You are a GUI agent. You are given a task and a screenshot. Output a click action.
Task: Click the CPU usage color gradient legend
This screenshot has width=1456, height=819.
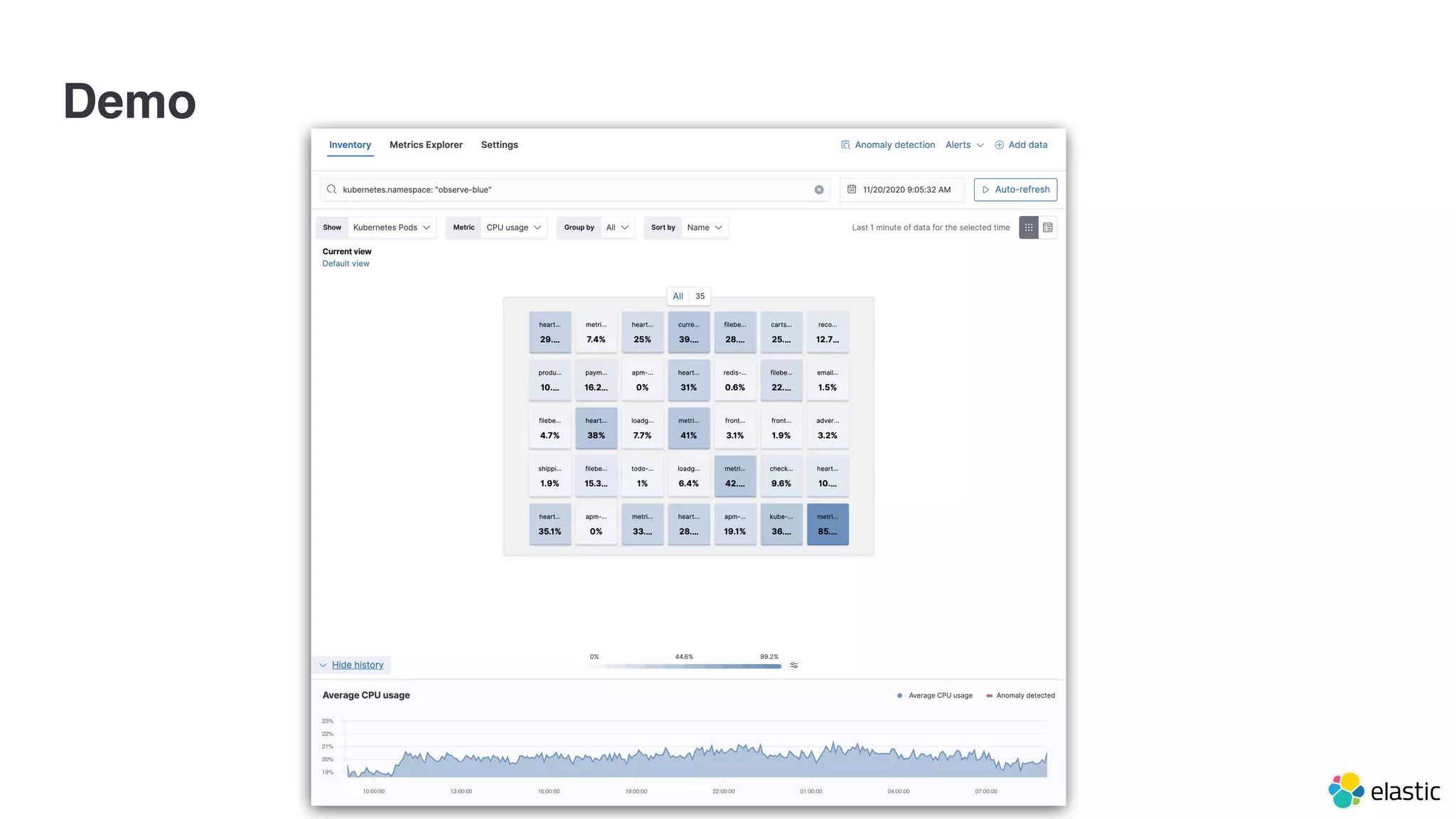point(684,666)
